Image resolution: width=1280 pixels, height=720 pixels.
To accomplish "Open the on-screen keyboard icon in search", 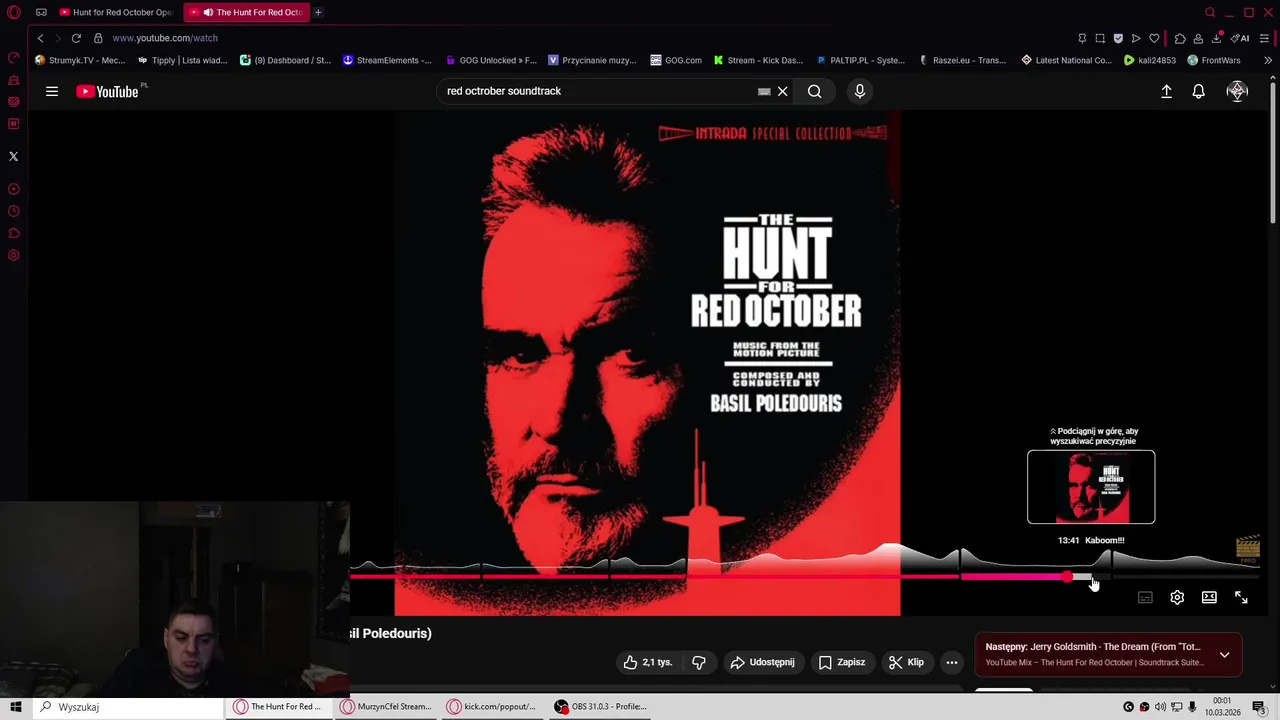I will [764, 91].
